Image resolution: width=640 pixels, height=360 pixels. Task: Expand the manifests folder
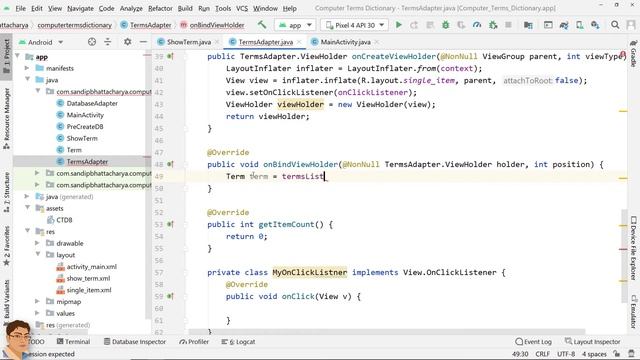coord(27,68)
